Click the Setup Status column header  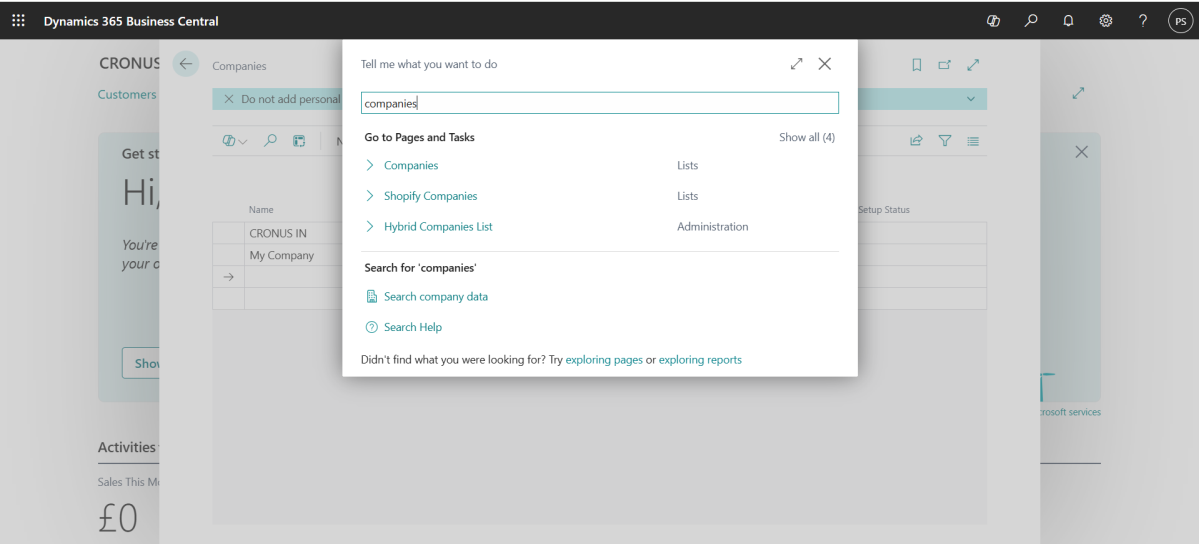884,210
